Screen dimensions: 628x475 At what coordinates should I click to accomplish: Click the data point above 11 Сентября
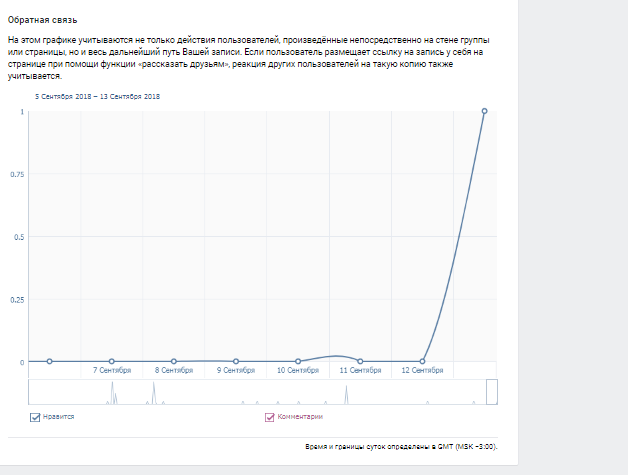(x=360, y=361)
